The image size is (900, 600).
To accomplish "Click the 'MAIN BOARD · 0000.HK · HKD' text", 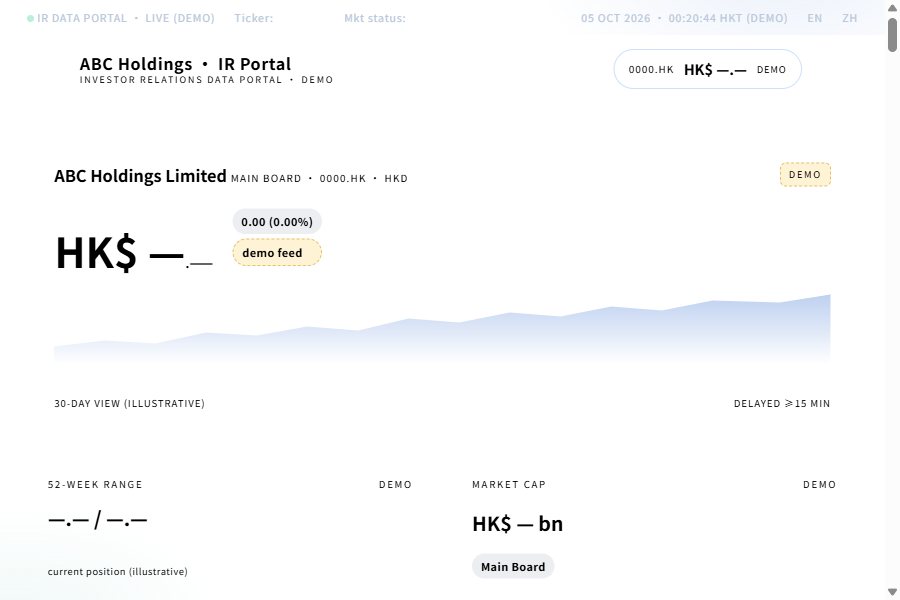I will pos(319,179).
